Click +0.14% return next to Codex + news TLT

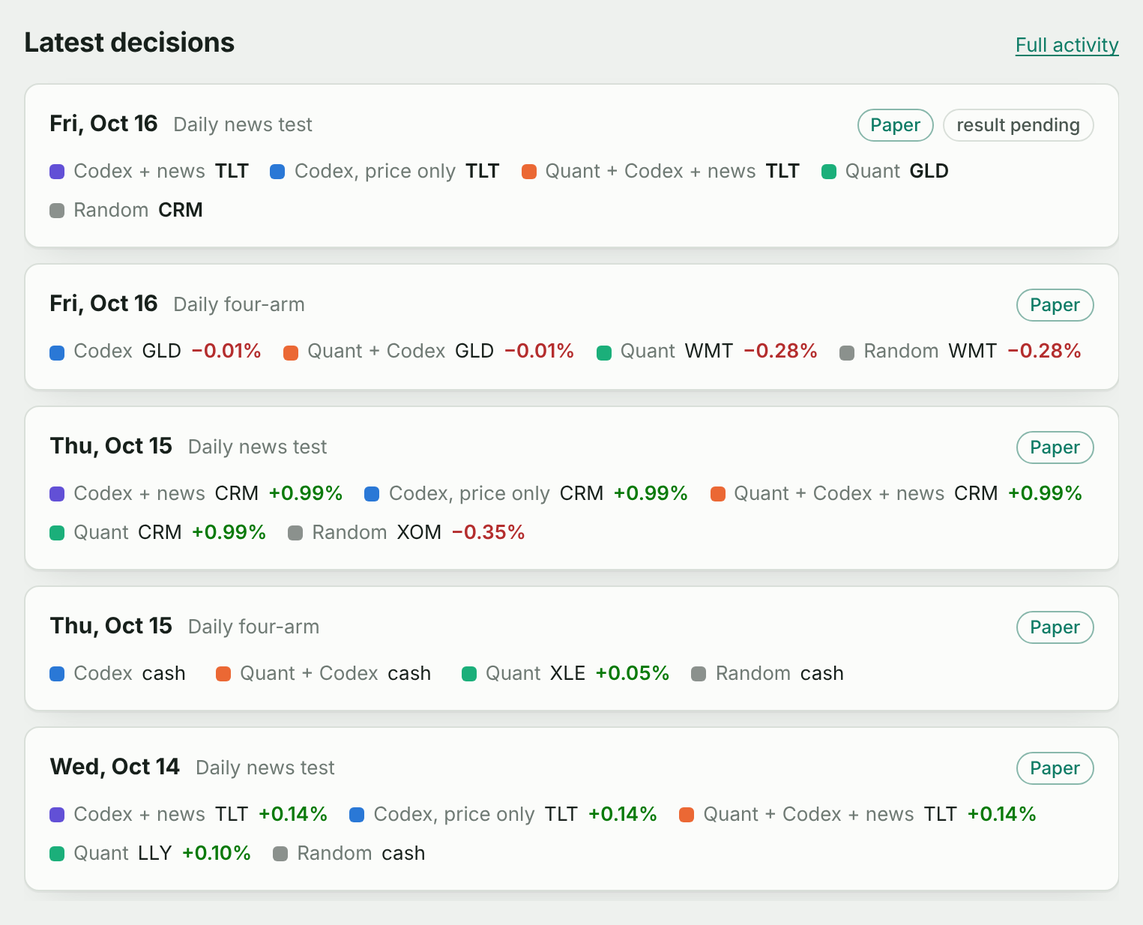[x=293, y=814]
